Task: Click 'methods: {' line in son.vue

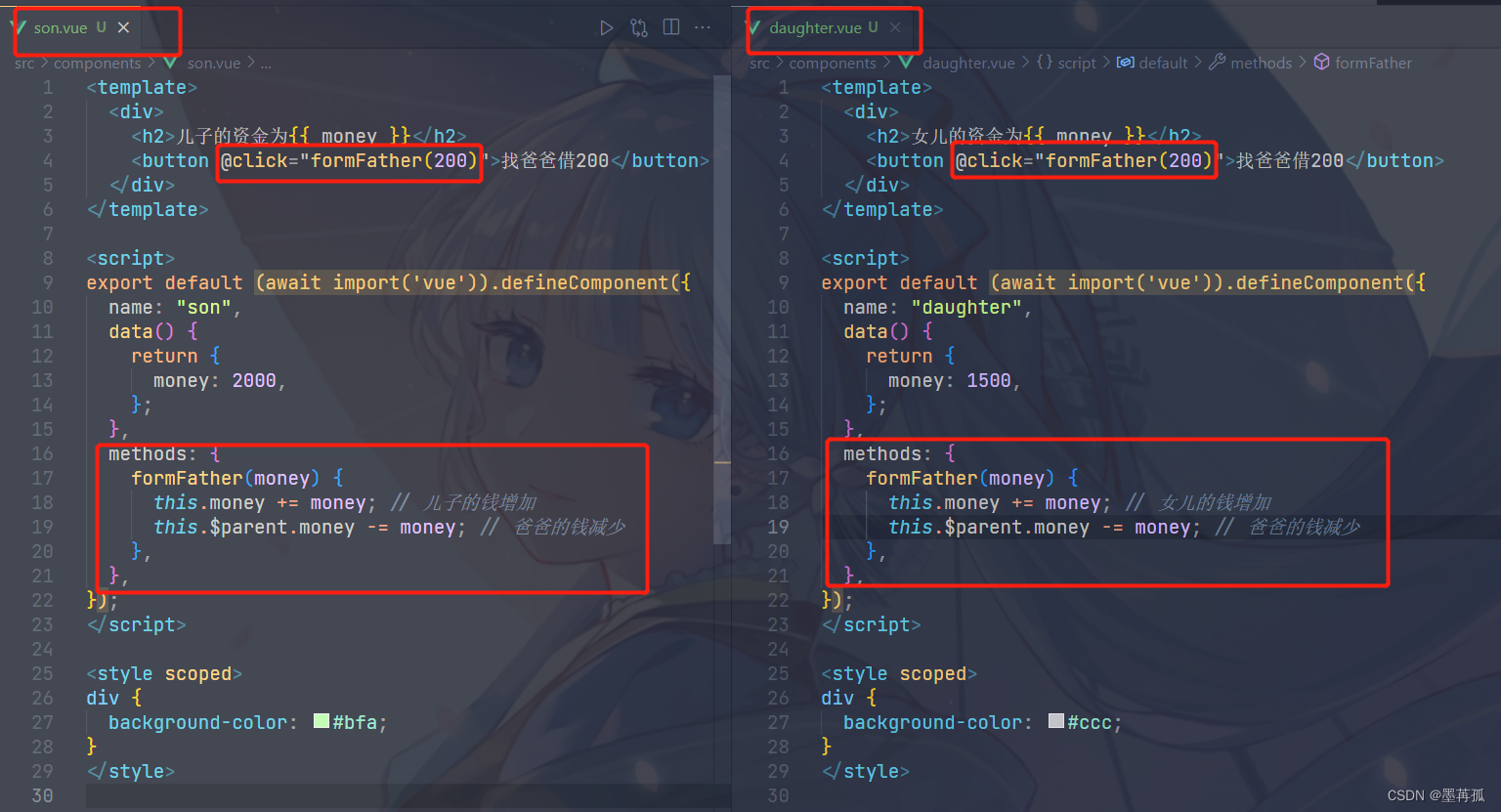Action: [x=164, y=453]
